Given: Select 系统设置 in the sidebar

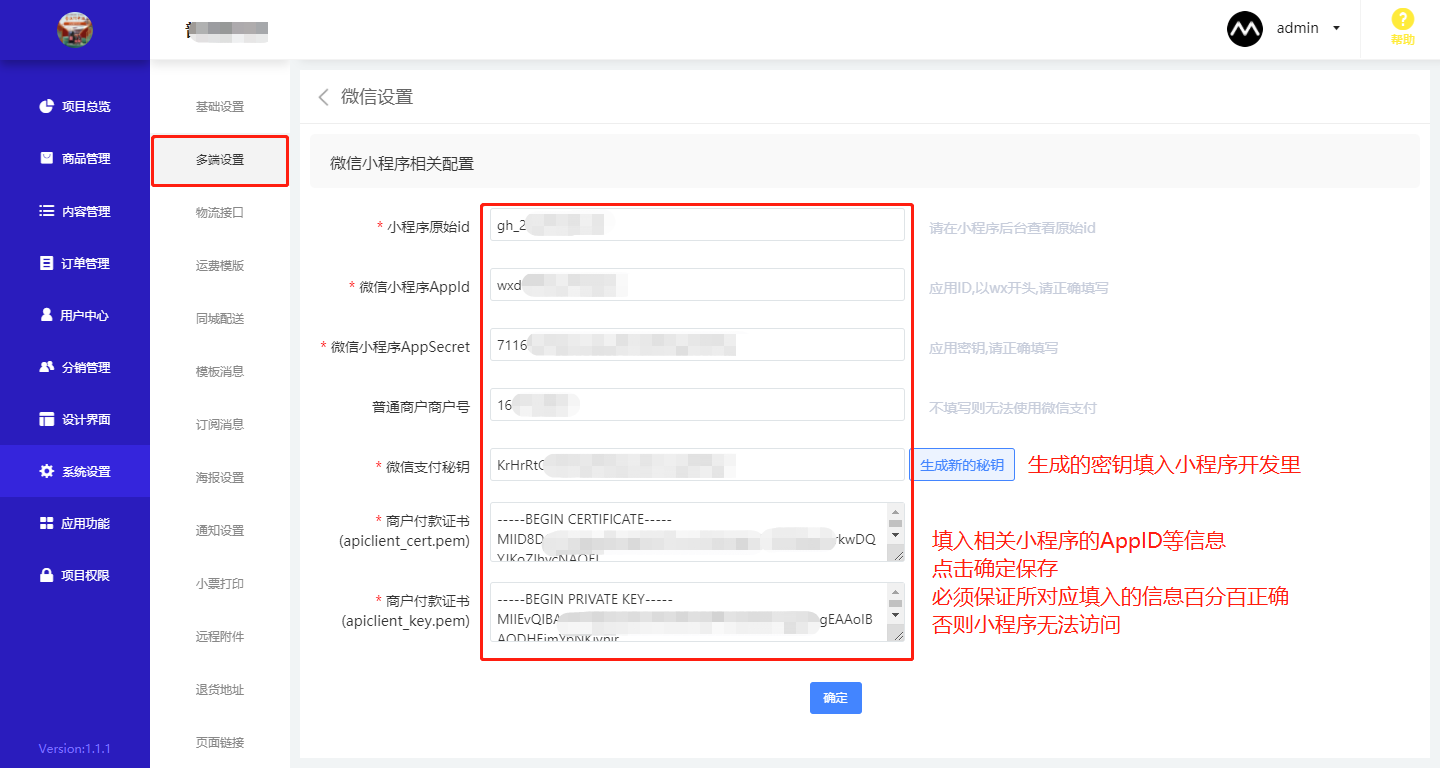Looking at the screenshot, I should 75,471.
